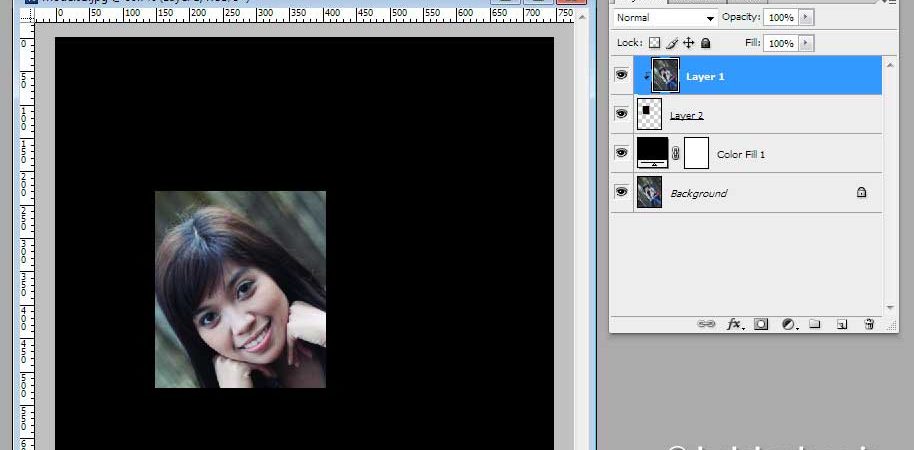Create a new layer group folder

click(815, 324)
